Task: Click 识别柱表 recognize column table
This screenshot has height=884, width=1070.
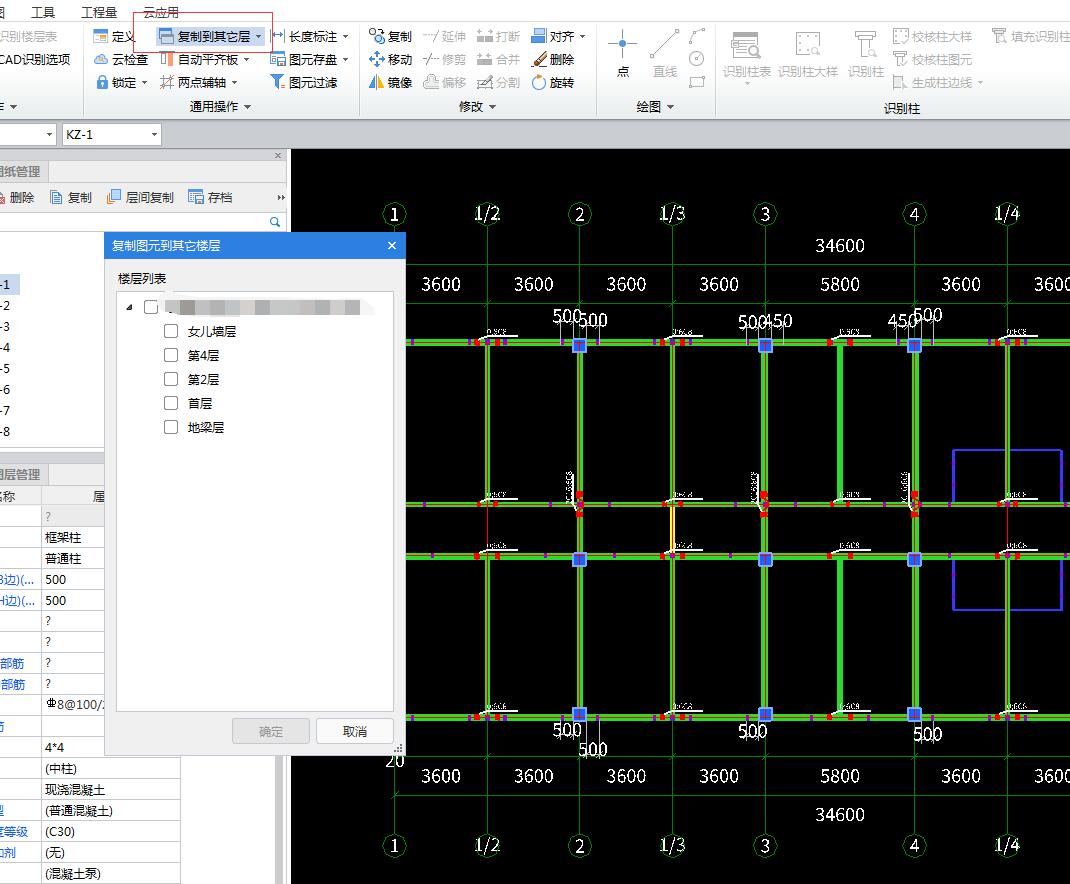Action: (747, 55)
